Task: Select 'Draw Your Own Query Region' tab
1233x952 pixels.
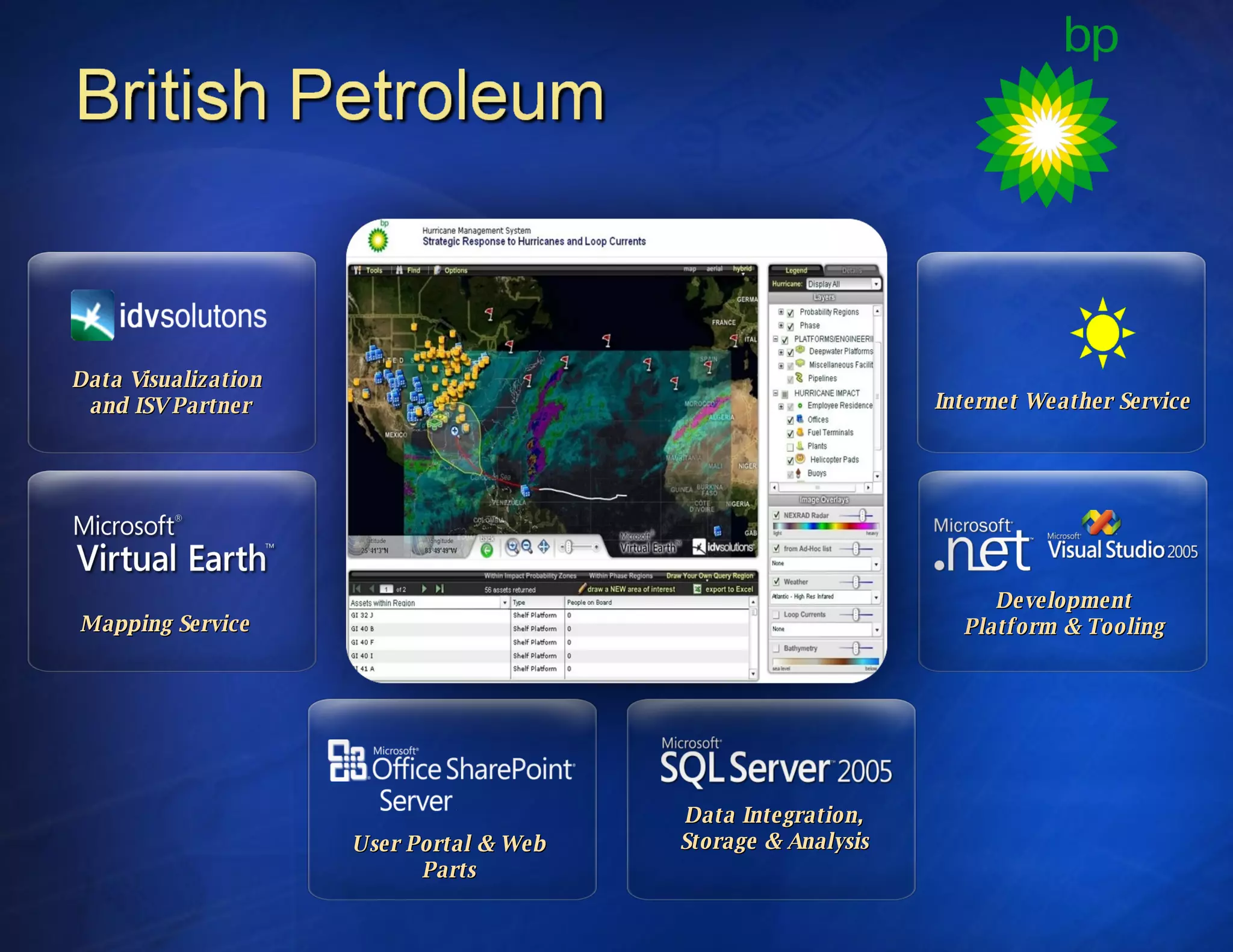Action: [x=709, y=576]
